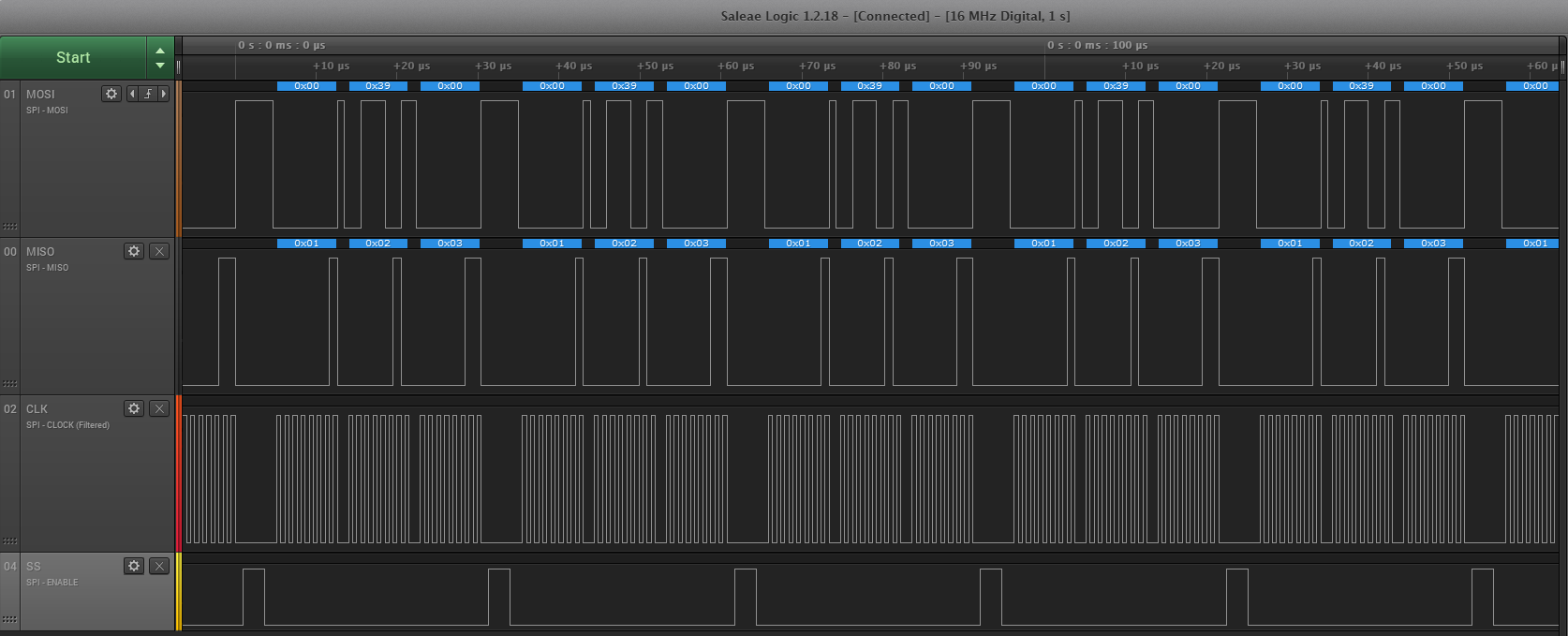The image size is (1568, 636).
Task: Click the '+70 µs' ruler tick
Action: [817, 67]
